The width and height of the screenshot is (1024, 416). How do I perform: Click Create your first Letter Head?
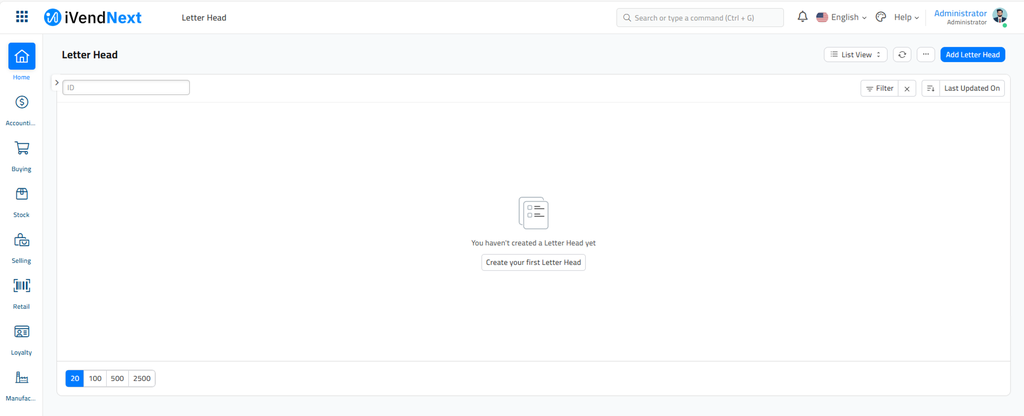(x=533, y=262)
